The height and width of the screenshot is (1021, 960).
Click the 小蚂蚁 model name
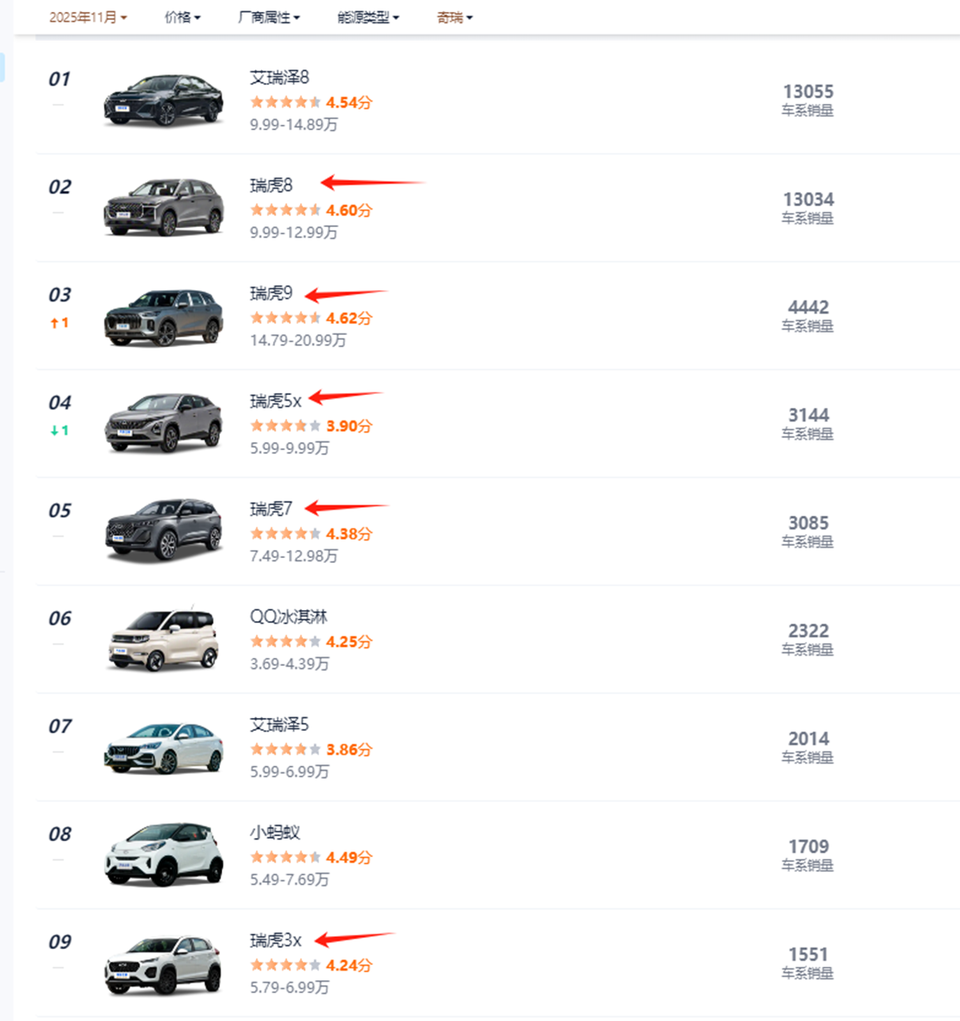click(275, 833)
